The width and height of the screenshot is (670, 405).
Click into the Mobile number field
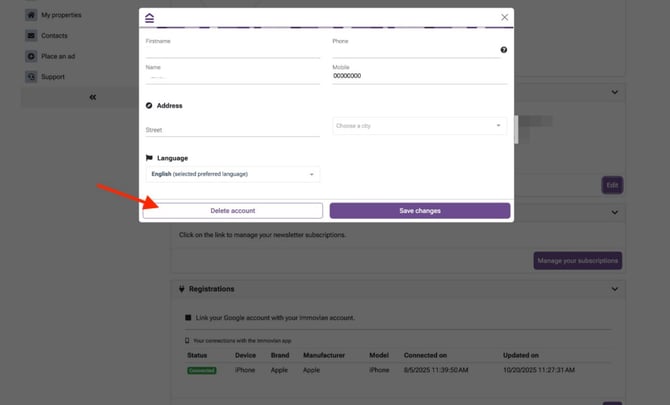pos(416,76)
